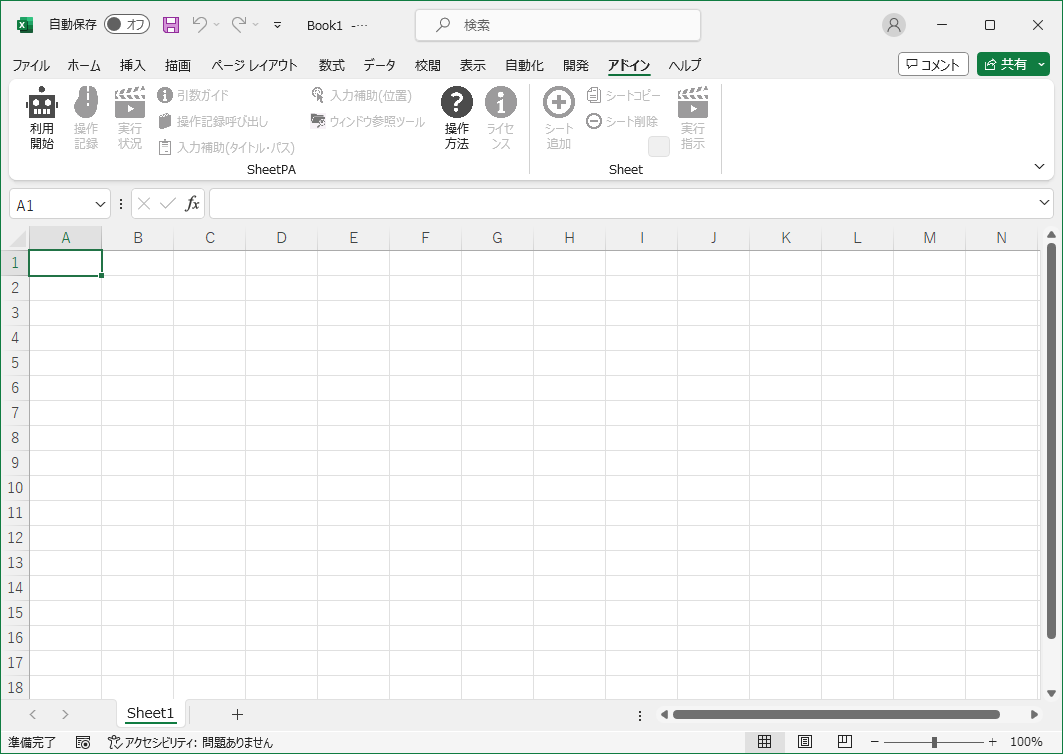Switch to page layout view in status bar
The image size is (1063, 754).
coord(805,742)
